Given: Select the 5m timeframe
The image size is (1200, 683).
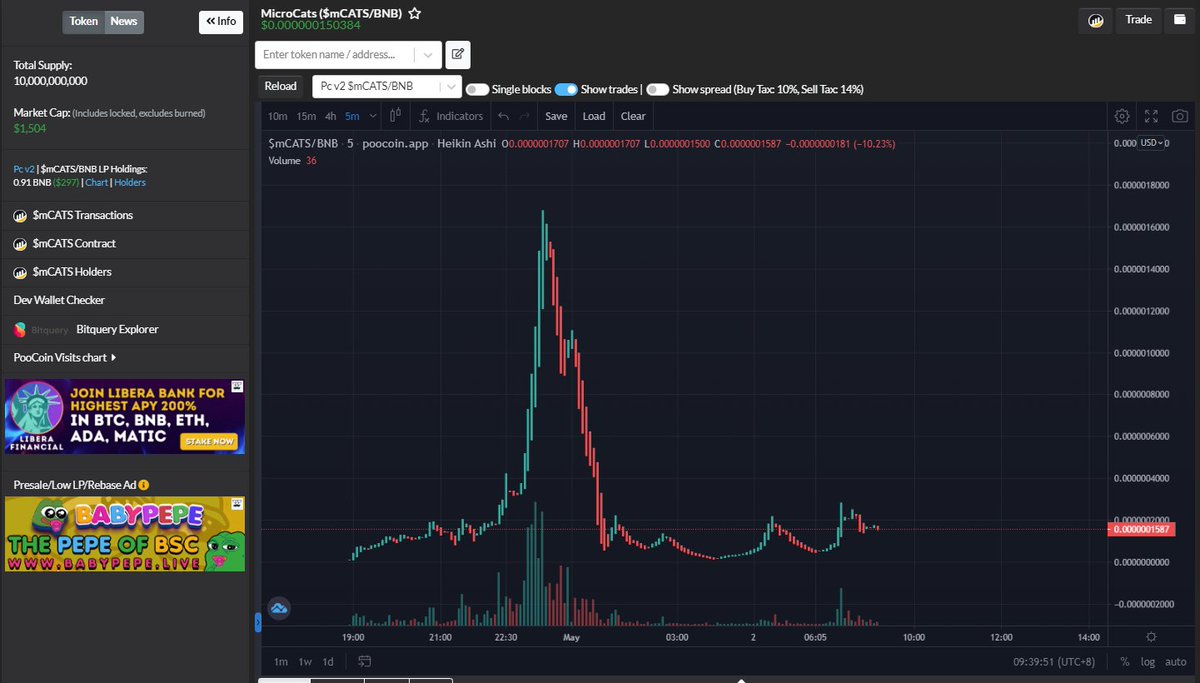Looking at the screenshot, I should tap(352, 116).
